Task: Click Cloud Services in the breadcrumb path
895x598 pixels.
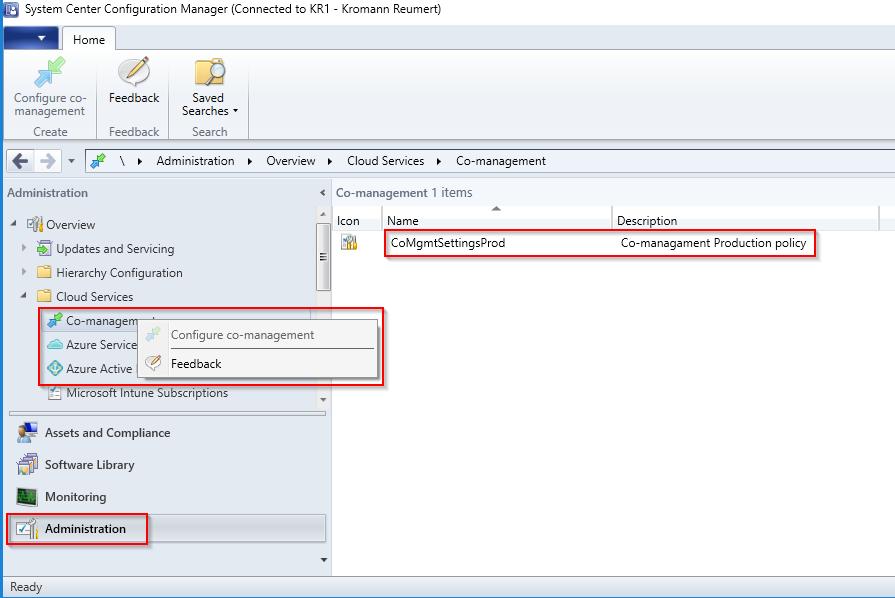Action: pos(385,161)
